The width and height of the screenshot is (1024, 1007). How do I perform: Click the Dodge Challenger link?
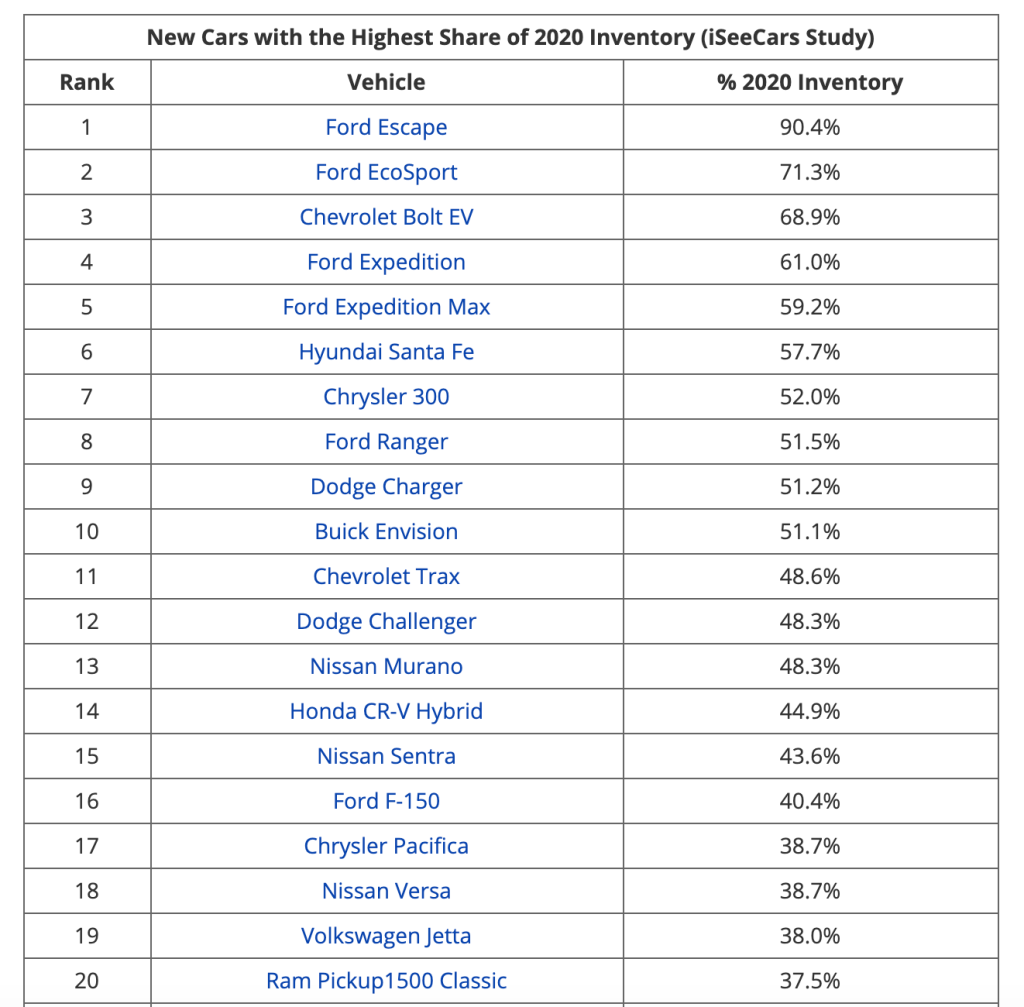click(x=386, y=622)
